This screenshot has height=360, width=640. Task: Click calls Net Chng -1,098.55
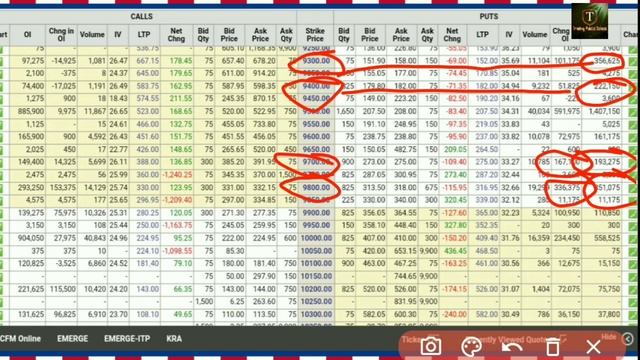pos(177,251)
